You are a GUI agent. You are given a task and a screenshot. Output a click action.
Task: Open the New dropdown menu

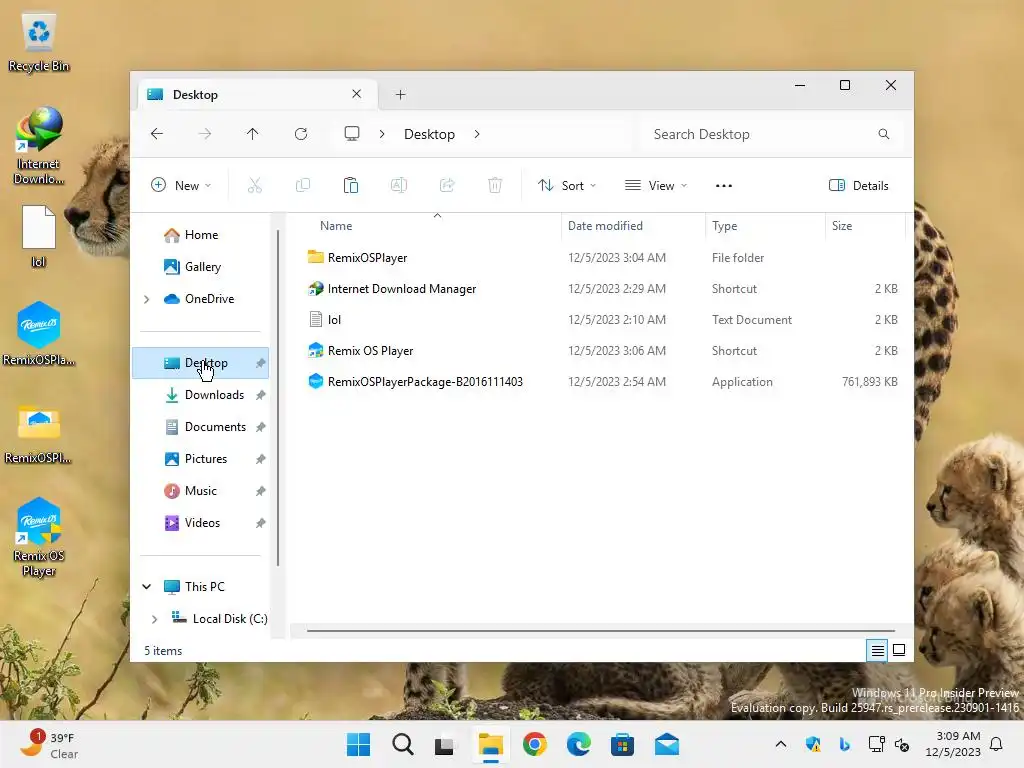pyautogui.click(x=181, y=185)
